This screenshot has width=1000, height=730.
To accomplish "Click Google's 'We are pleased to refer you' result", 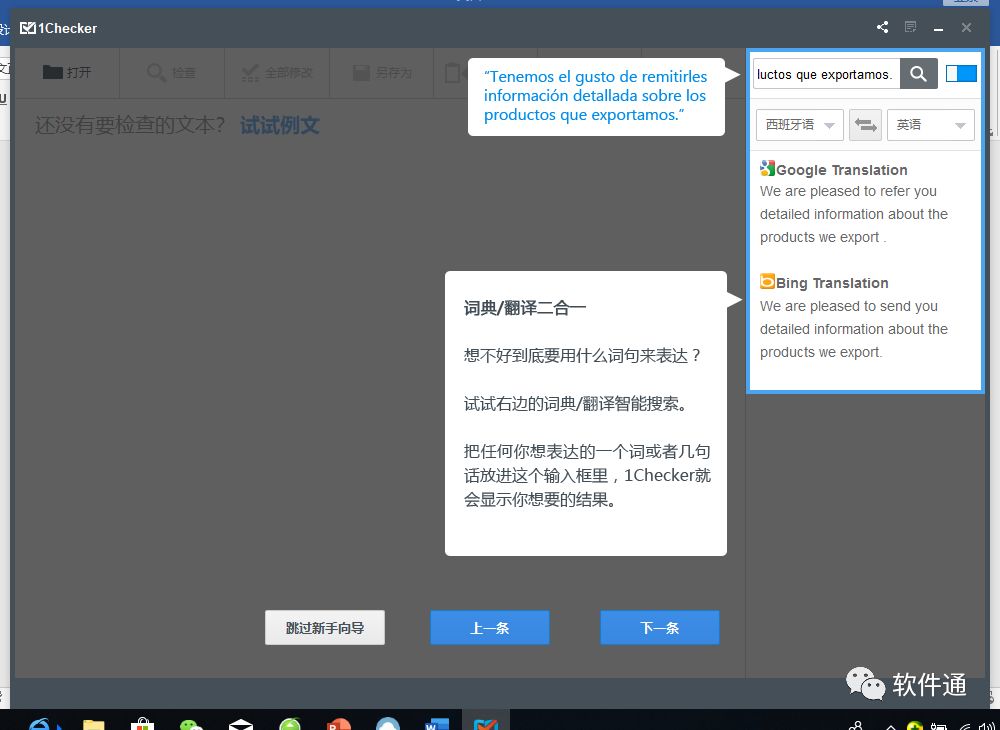I will coord(853,214).
